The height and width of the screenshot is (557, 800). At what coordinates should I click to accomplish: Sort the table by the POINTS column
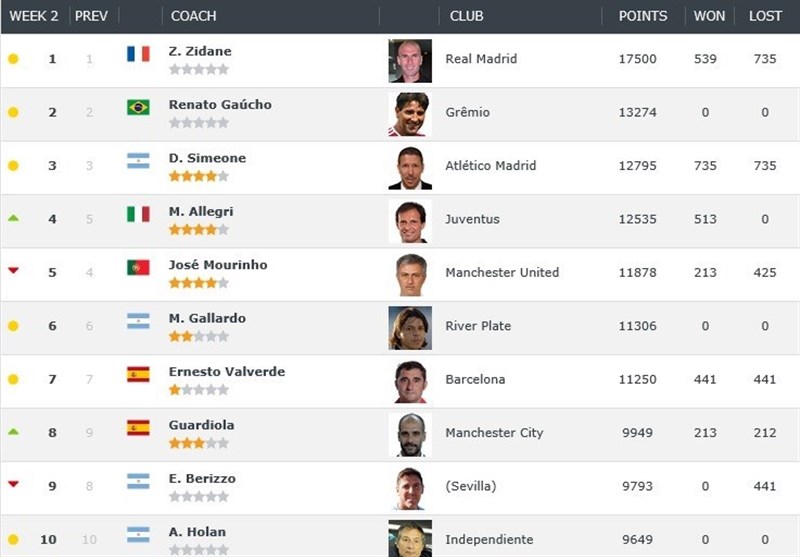click(x=643, y=16)
